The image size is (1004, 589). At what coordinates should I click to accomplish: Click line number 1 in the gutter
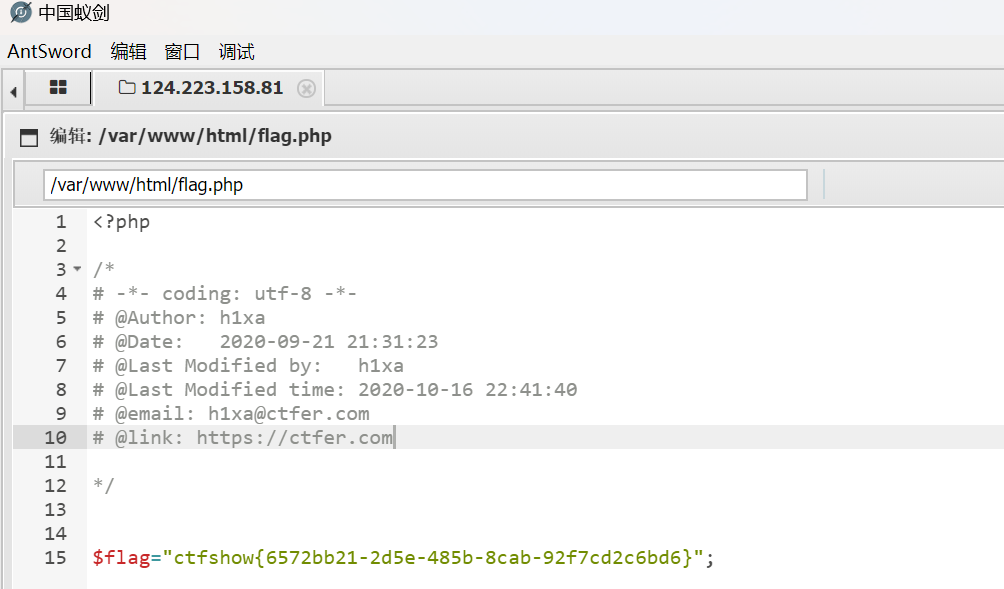coord(60,222)
